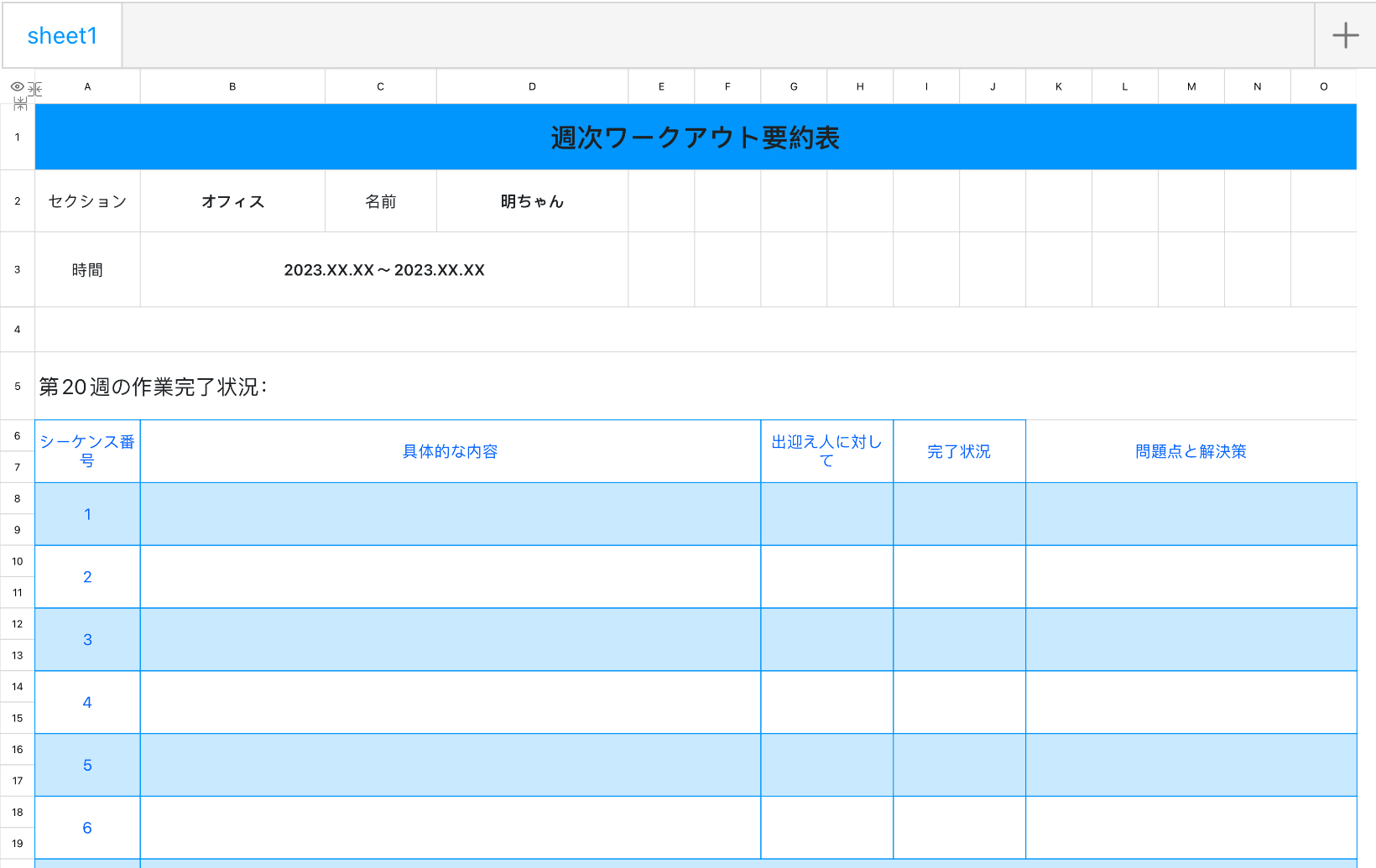This screenshot has height=868, width=1376.
Task: Select sequence number 1 cell
Action: point(87,514)
